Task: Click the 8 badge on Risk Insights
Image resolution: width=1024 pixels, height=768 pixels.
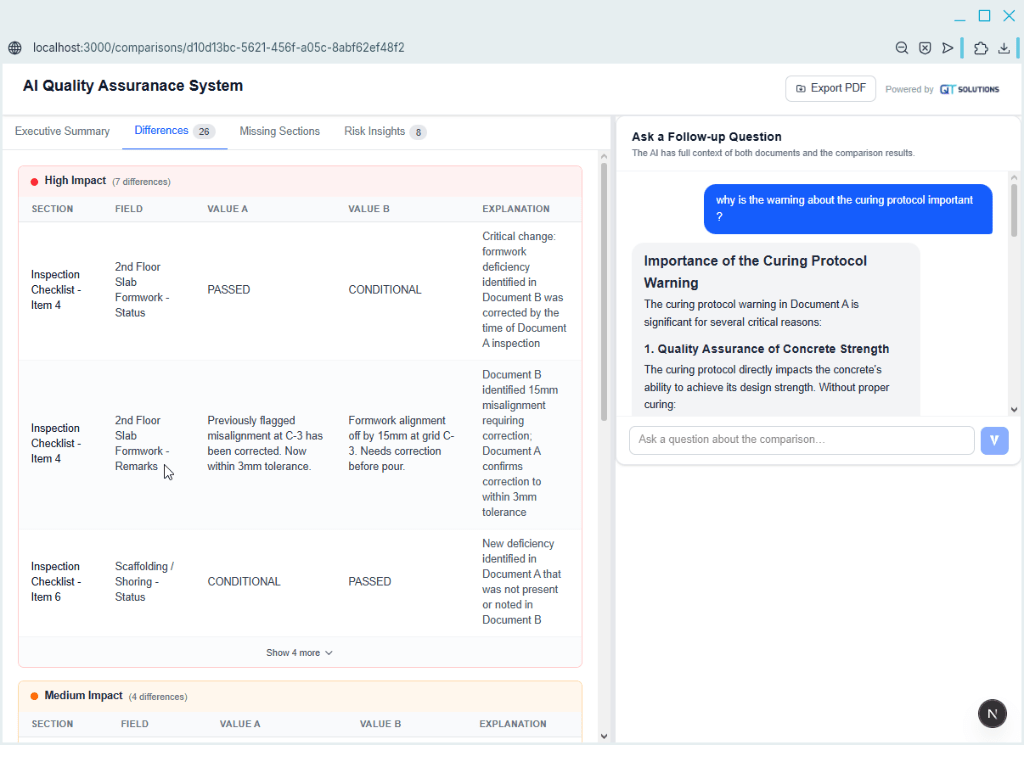Action: tap(418, 133)
